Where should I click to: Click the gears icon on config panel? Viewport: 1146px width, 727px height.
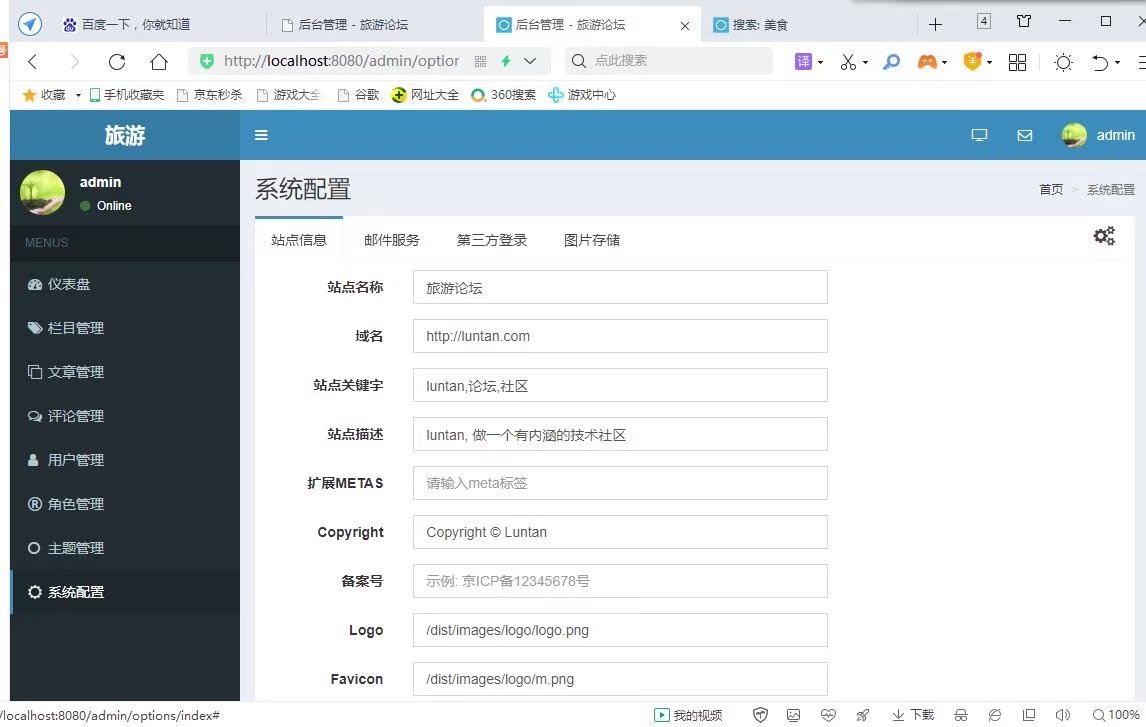click(x=1104, y=236)
